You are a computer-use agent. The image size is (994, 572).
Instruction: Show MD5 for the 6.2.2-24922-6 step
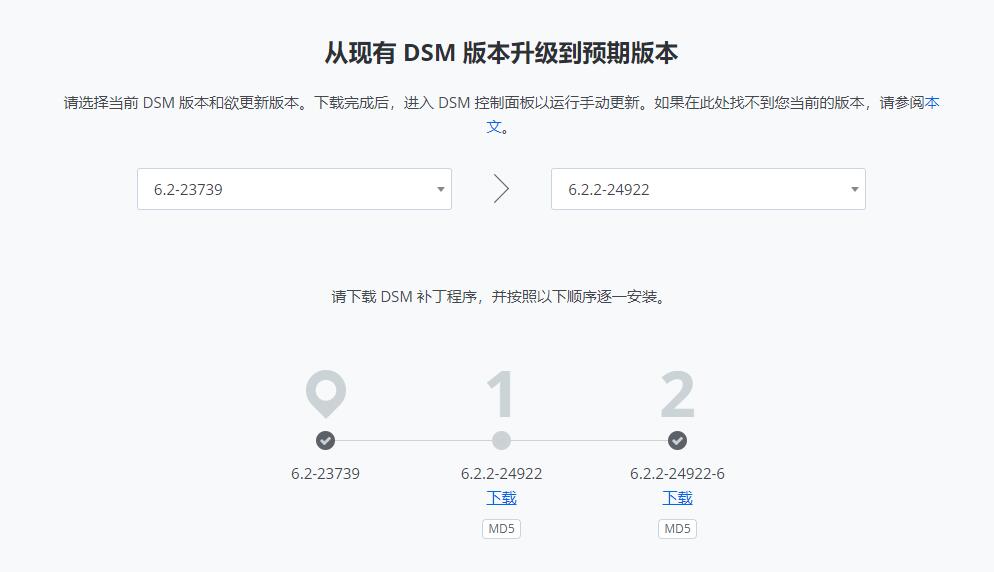[677, 529]
